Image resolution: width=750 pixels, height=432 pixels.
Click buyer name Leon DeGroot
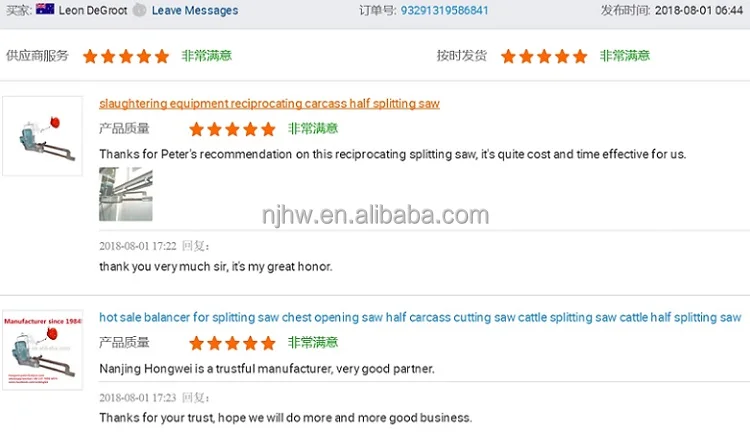coord(93,10)
